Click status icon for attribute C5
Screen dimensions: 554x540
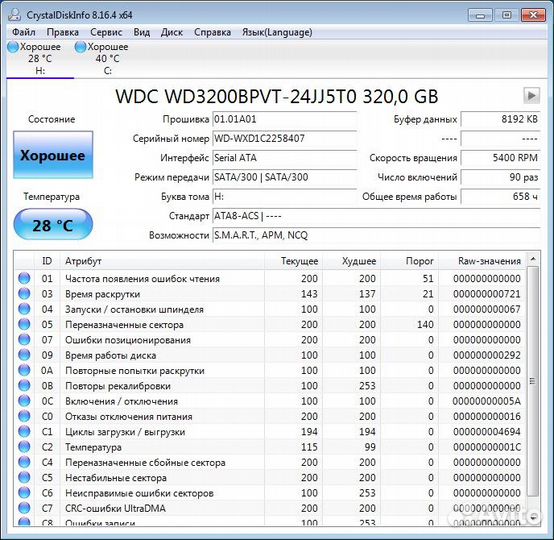click(24, 477)
